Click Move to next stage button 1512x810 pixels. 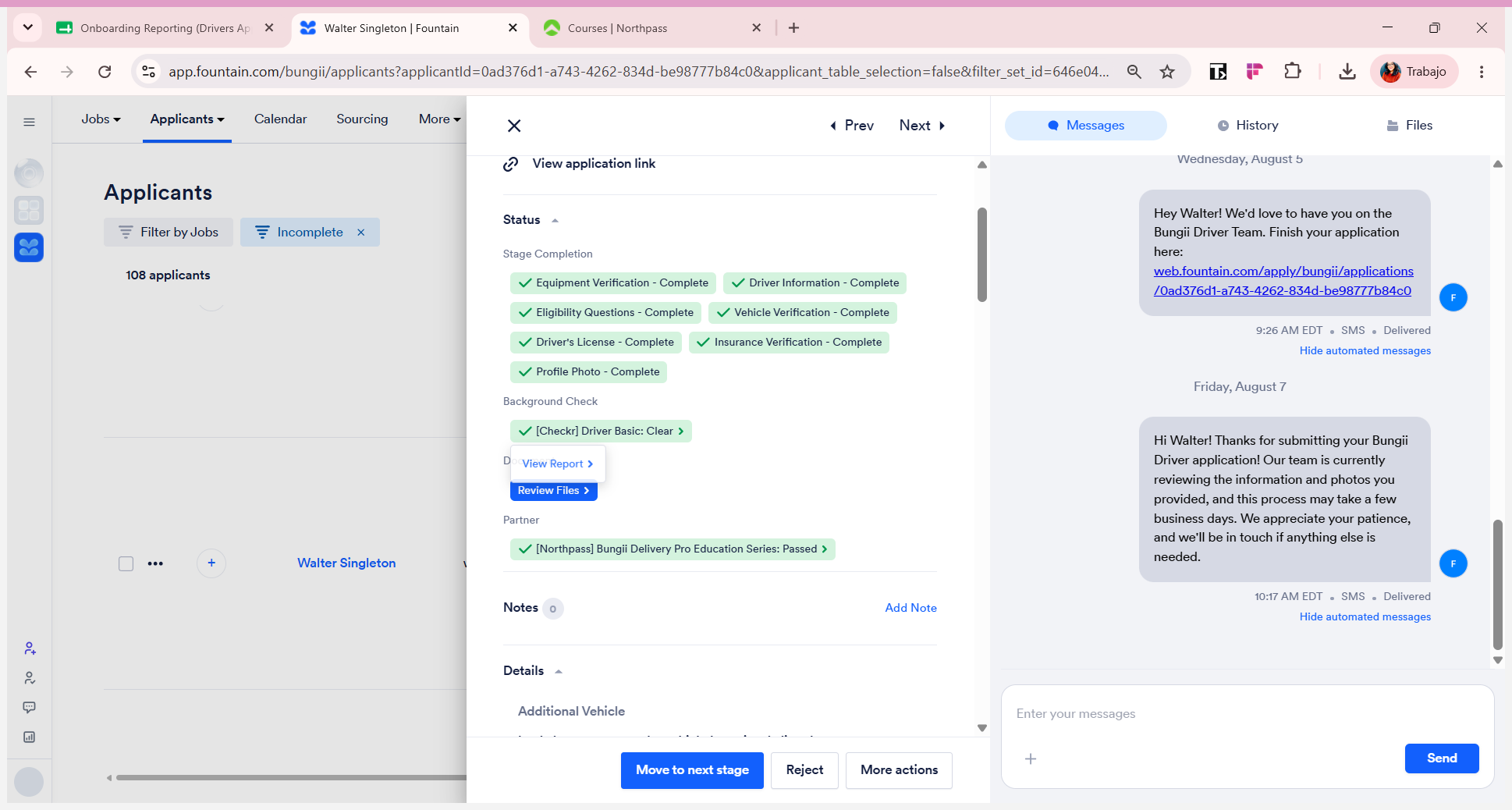click(692, 770)
